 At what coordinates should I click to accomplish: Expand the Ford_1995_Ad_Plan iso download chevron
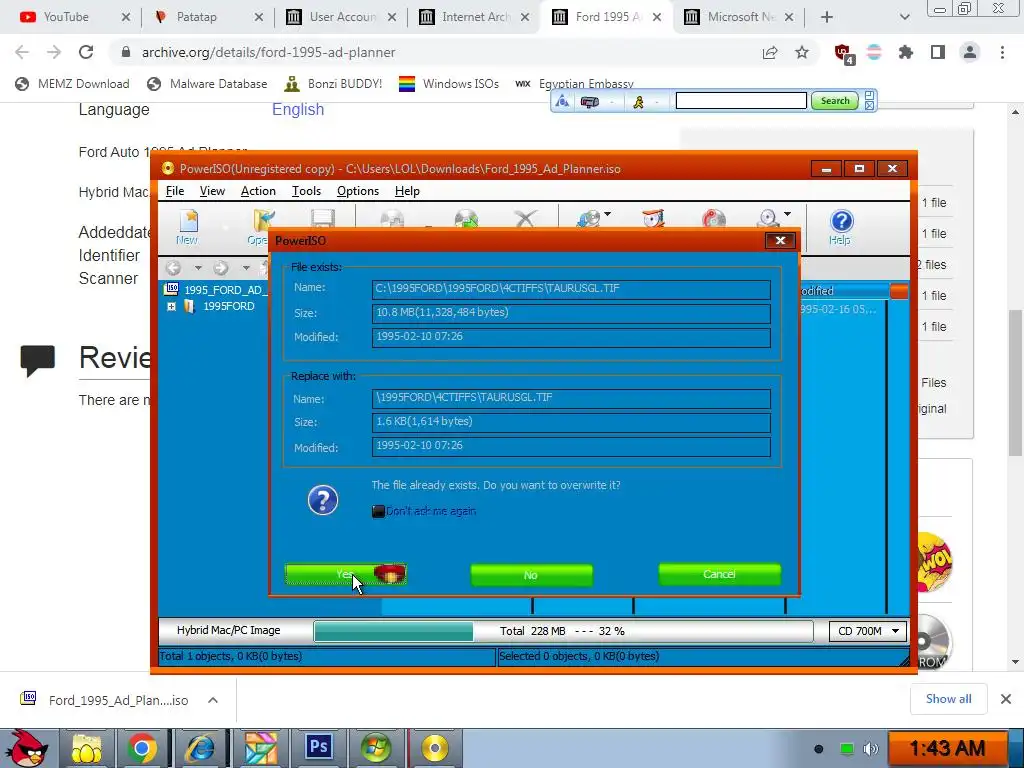213,700
